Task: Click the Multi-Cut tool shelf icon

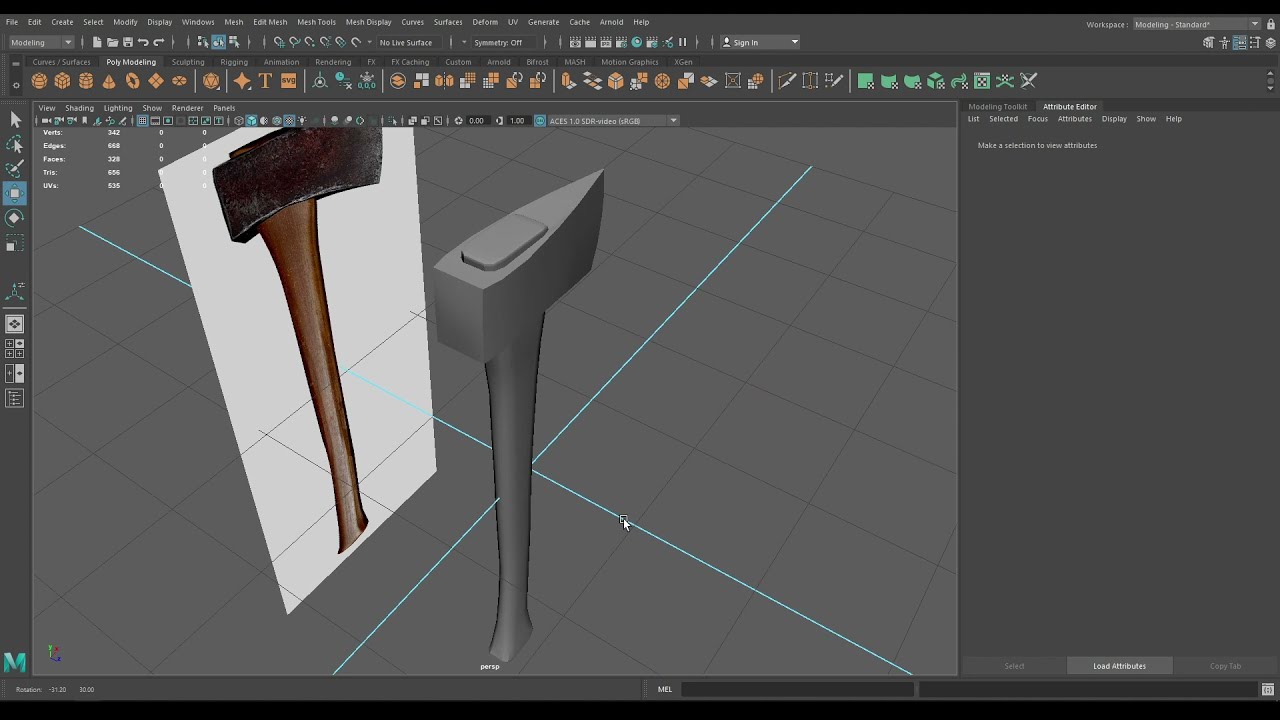Action: [x=787, y=81]
